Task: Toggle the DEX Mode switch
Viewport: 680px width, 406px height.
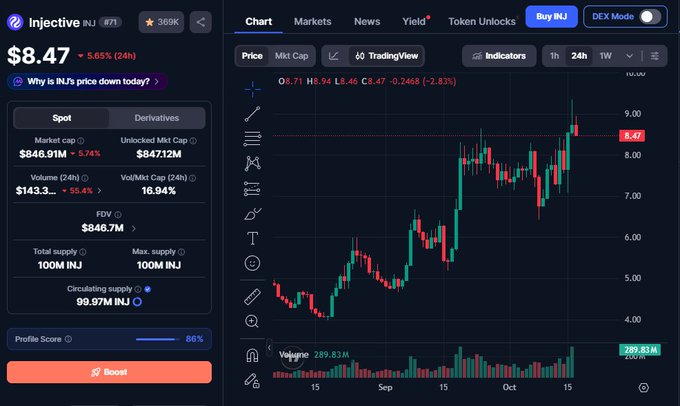Action: click(x=651, y=17)
